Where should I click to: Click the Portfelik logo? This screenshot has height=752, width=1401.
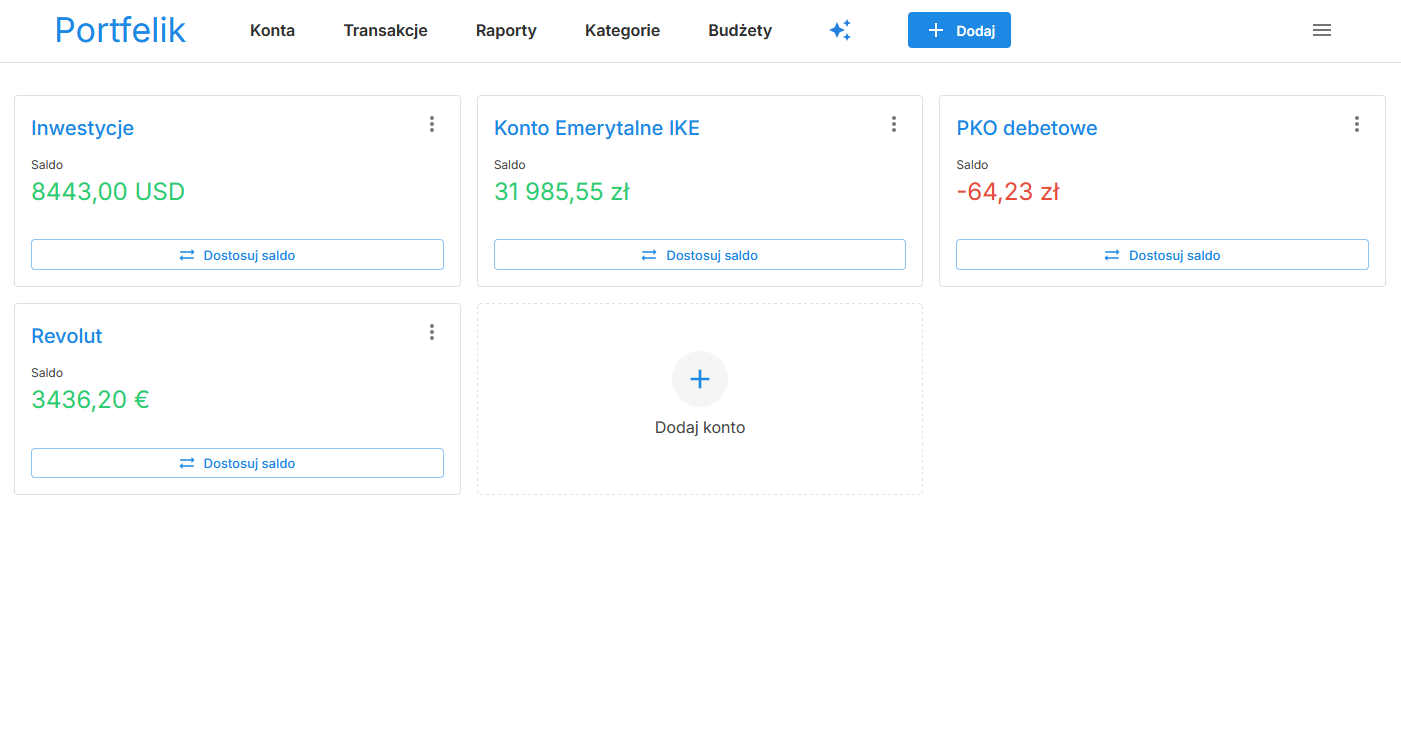[120, 30]
